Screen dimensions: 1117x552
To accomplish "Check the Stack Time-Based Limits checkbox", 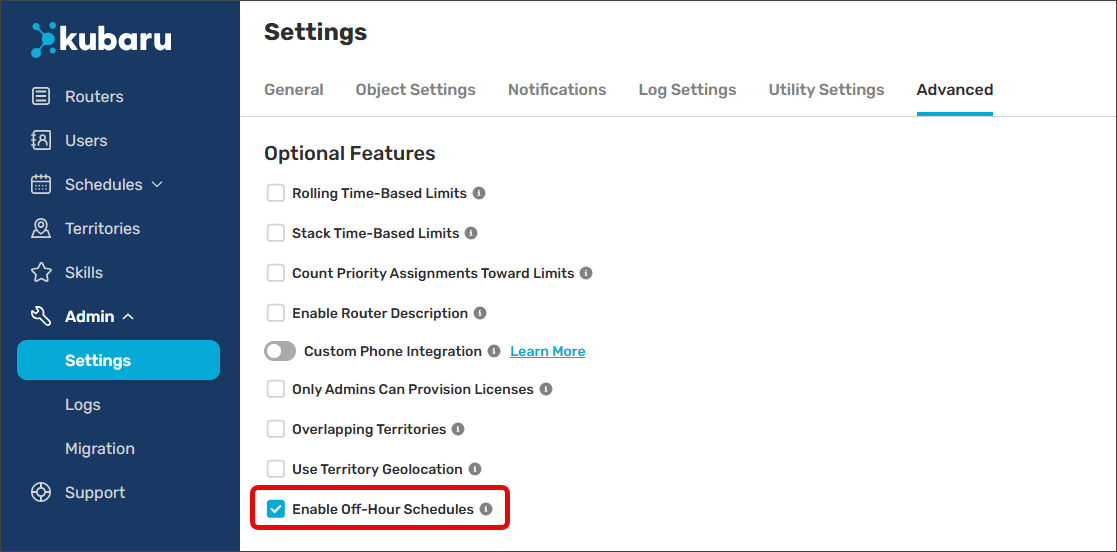I will coord(276,233).
